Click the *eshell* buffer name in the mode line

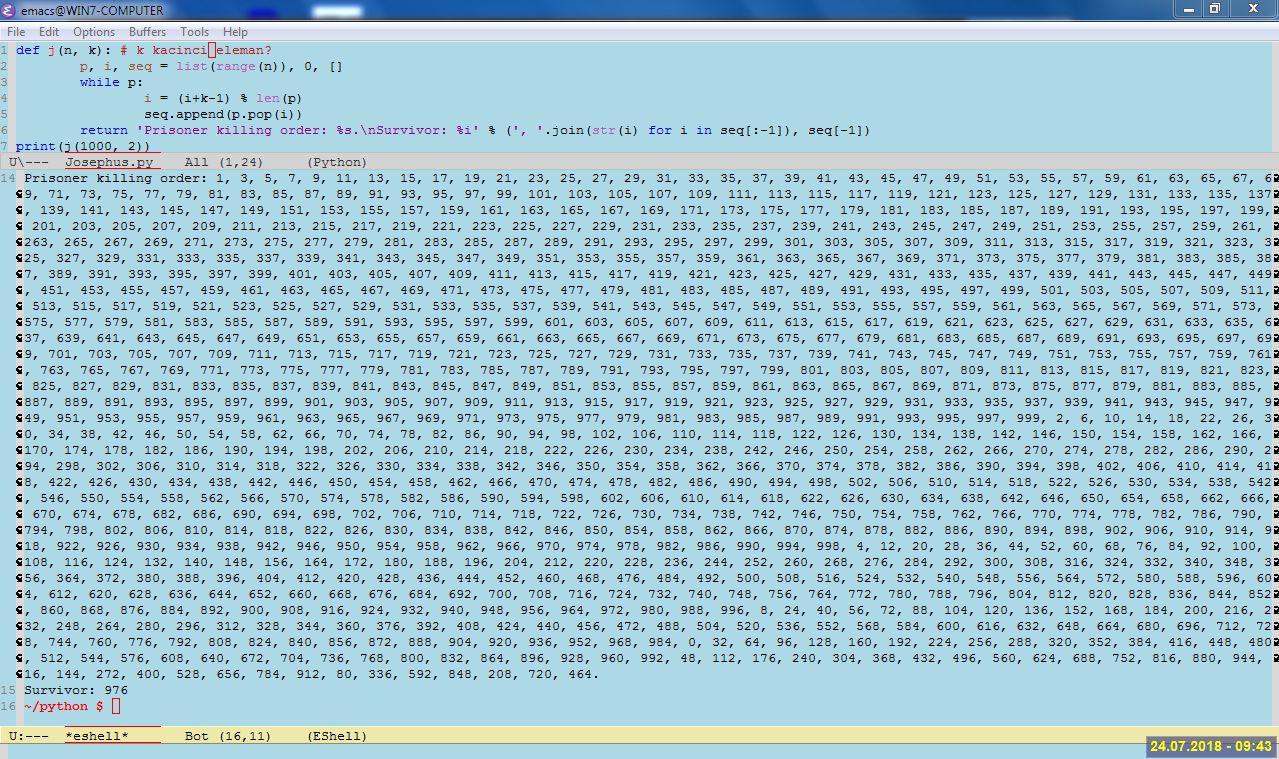tap(97, 736)
